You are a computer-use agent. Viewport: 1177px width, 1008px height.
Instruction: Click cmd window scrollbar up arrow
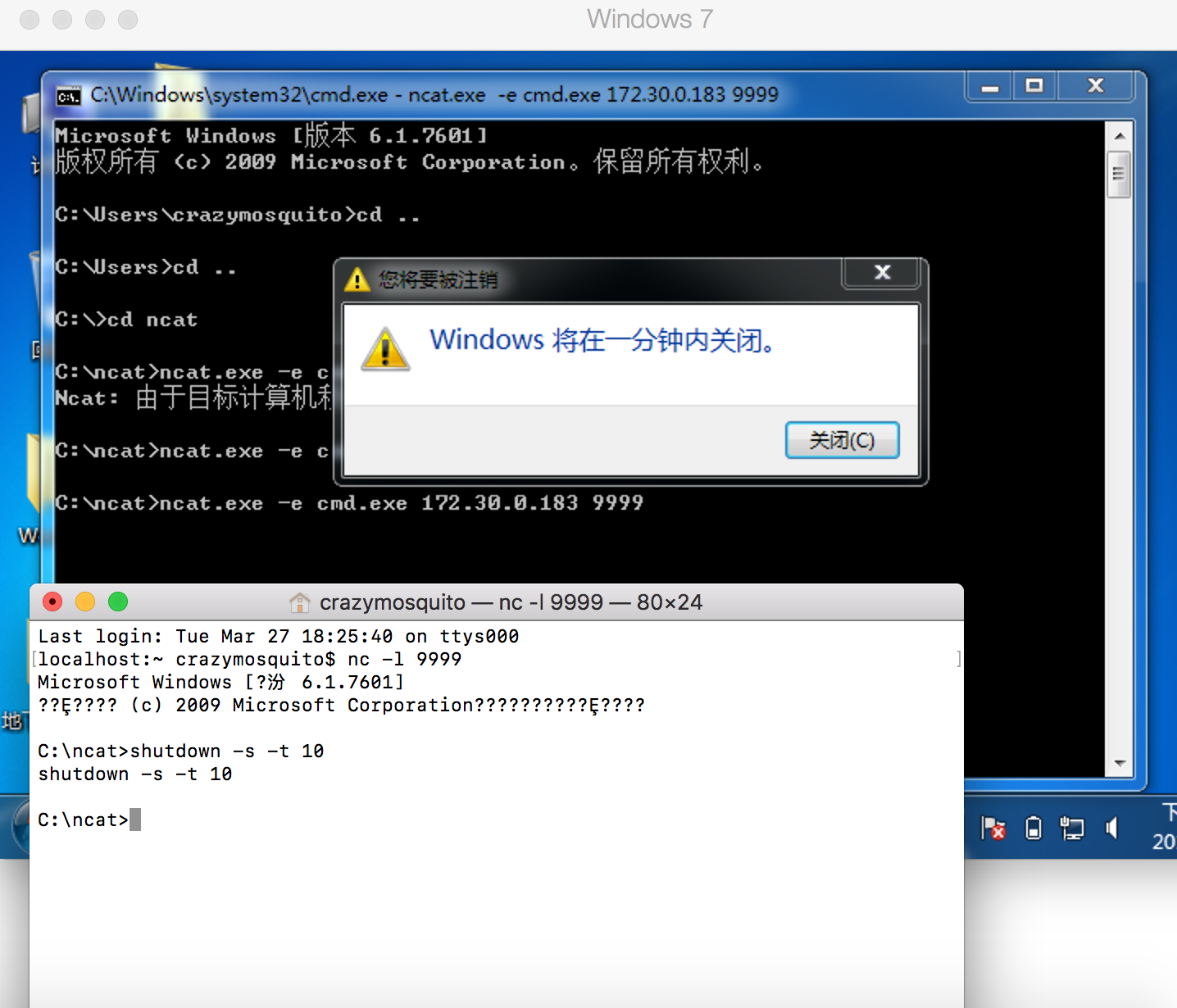click(1119, 135)
